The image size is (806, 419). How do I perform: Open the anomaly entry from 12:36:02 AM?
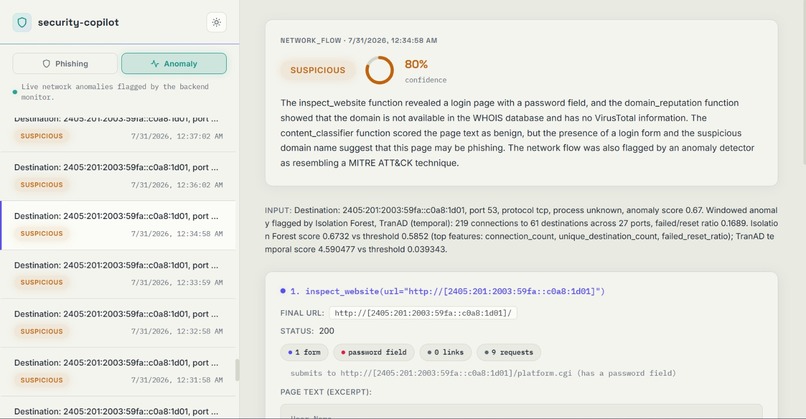(x=118, y=176)
